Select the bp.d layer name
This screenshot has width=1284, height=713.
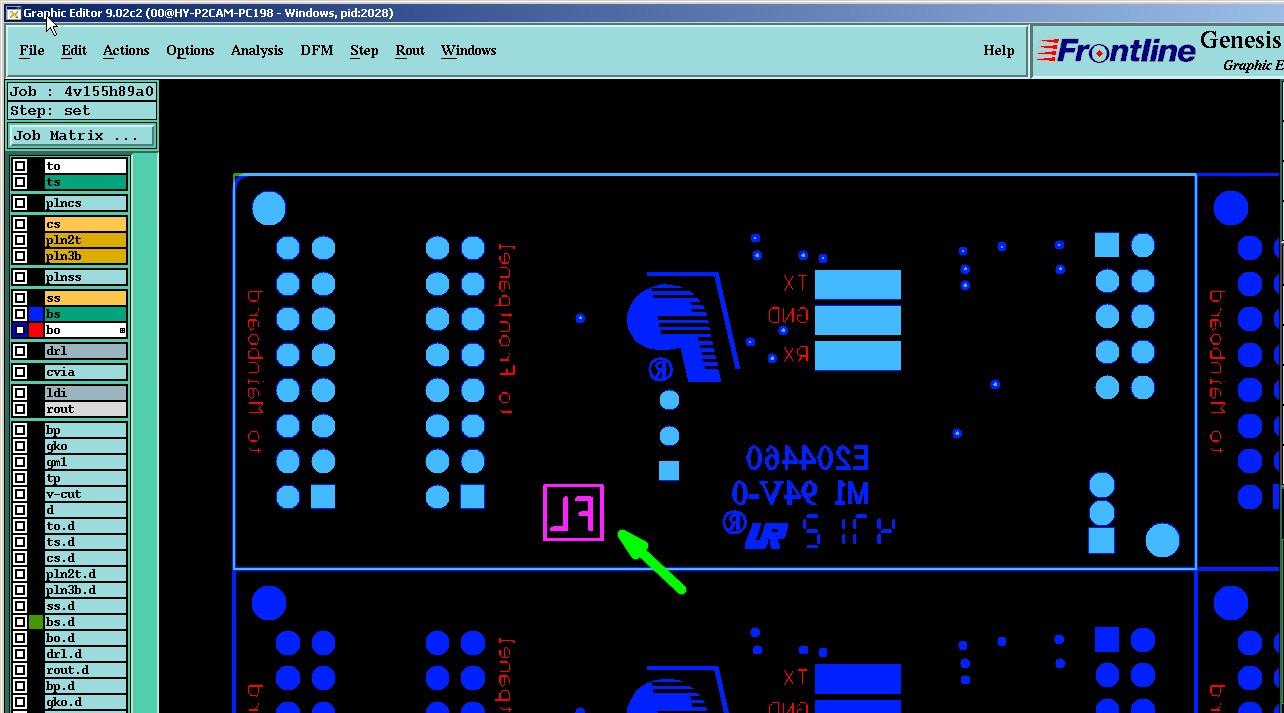point(86,686)
